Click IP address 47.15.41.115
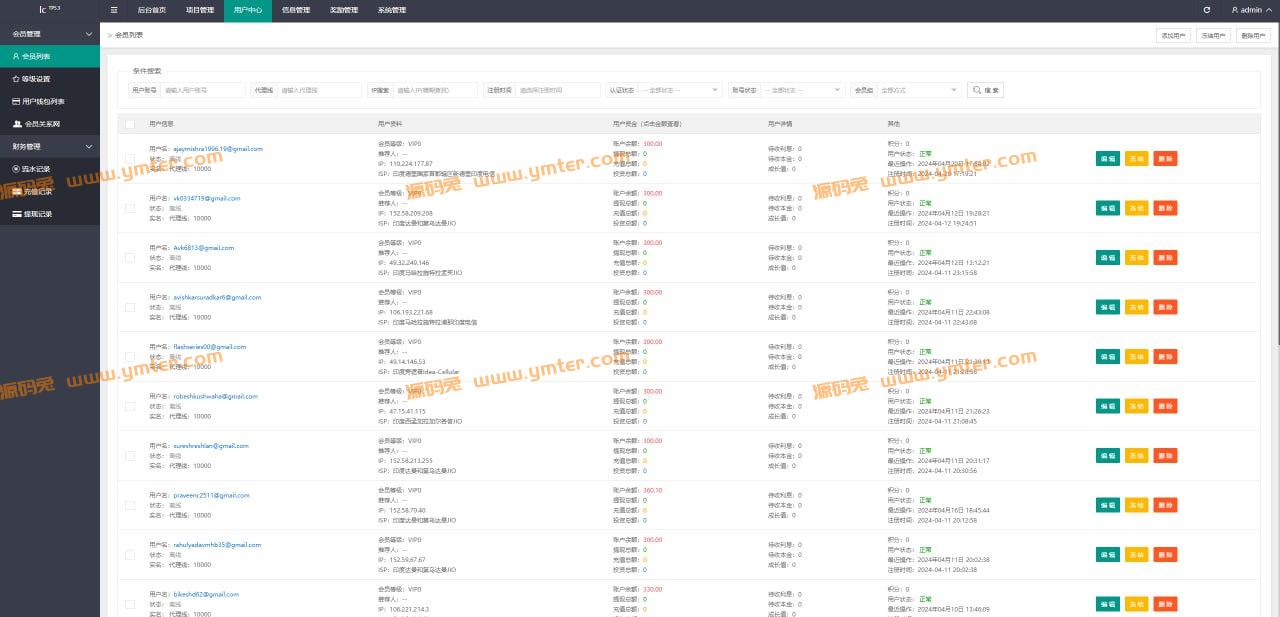This screenshot has width=1280, height=617. point(407,411)
